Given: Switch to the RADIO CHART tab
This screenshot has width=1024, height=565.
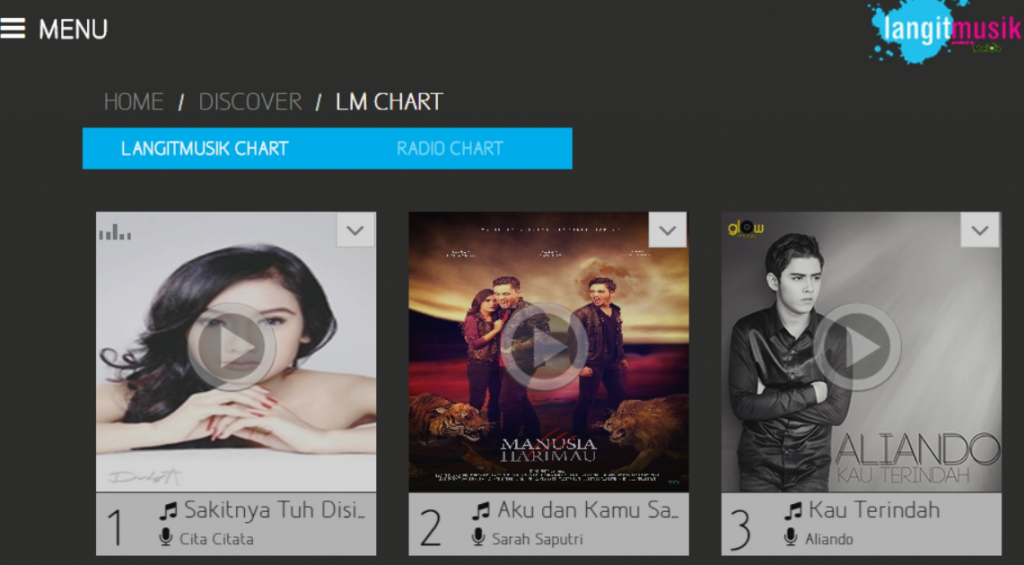Looking at the screenshot, I should [x=449, y=148].
